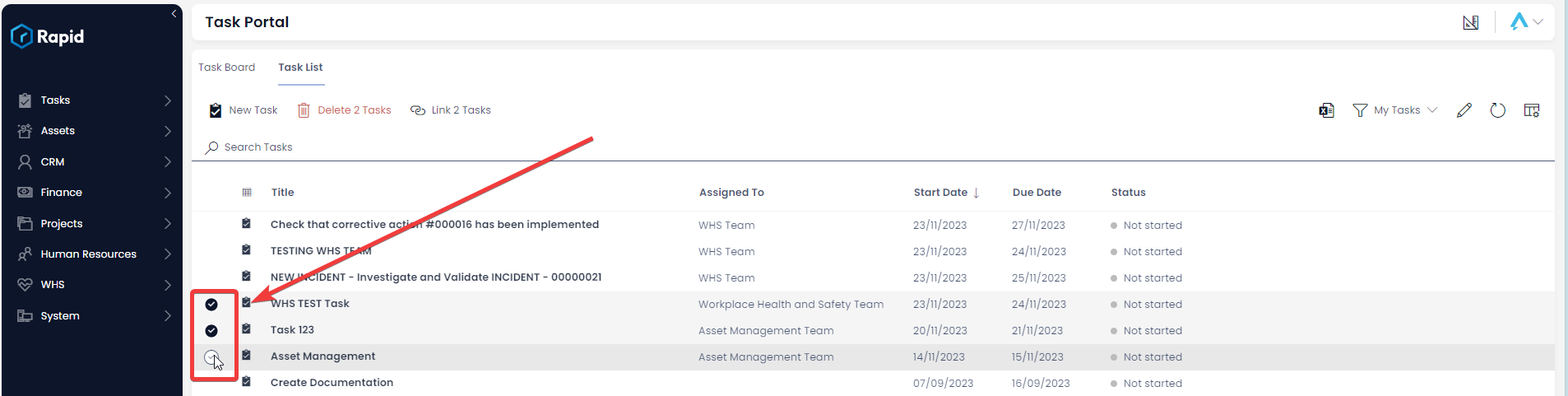This screenshot has width=1568, height=396.
Task: Click the Search Tasks input field
Action: (873, 147)
